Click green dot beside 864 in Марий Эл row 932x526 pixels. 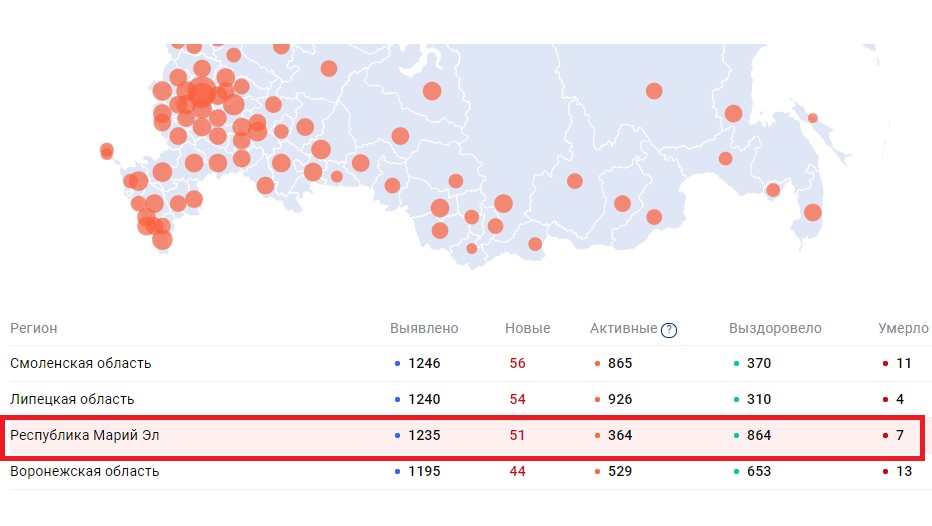[x=736, y=436]
